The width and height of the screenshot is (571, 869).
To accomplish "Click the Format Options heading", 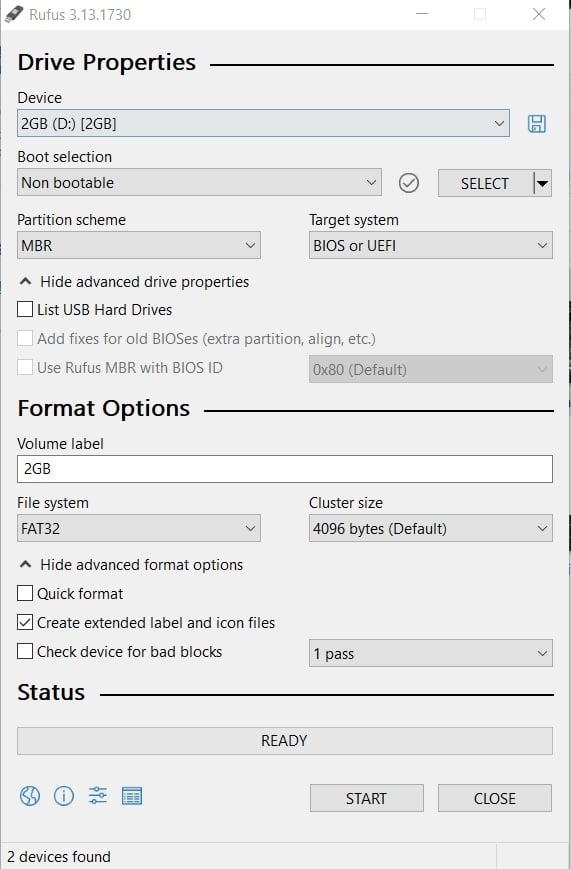I will (104, 408).
